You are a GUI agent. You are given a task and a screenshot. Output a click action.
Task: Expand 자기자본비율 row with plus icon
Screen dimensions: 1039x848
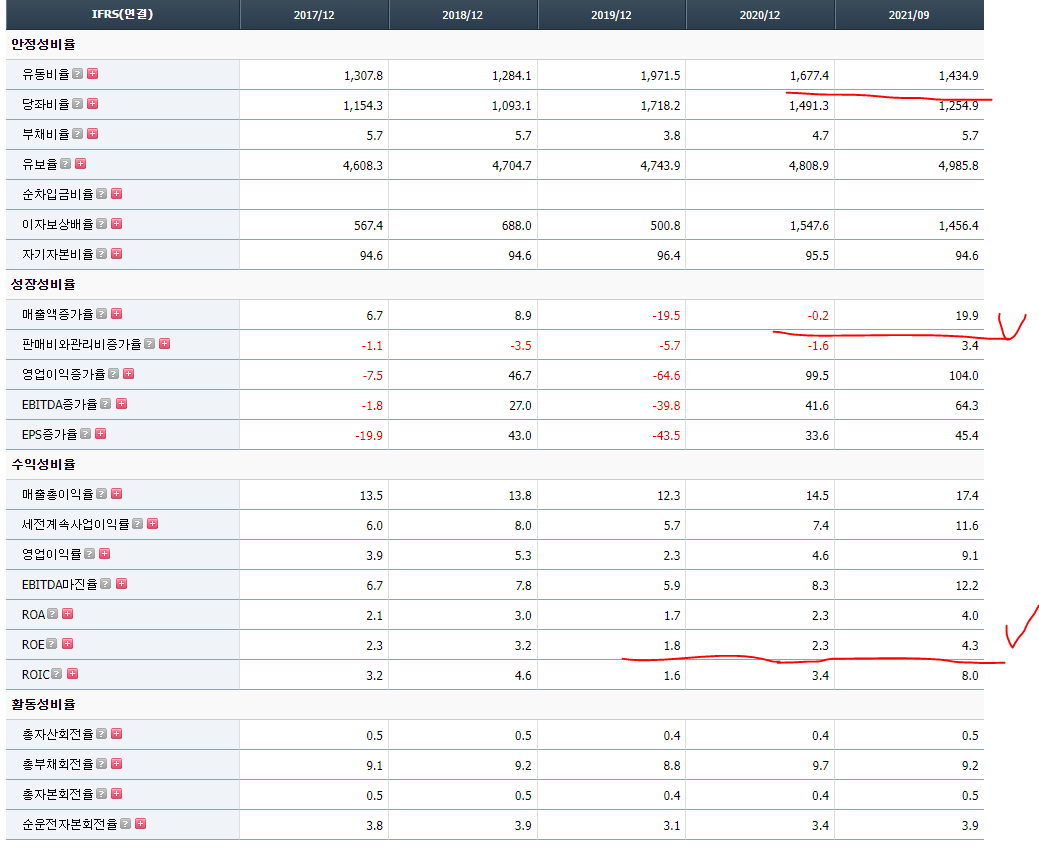pyautogui.click(x=117, y=254)
